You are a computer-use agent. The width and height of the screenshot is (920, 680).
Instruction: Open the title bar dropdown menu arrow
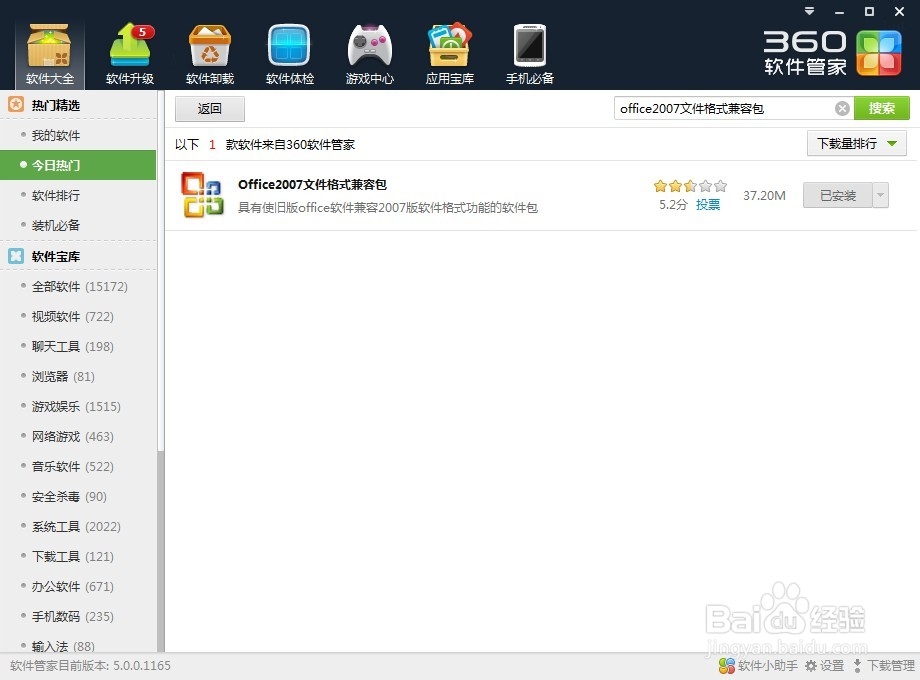click(x=809, y=11)
